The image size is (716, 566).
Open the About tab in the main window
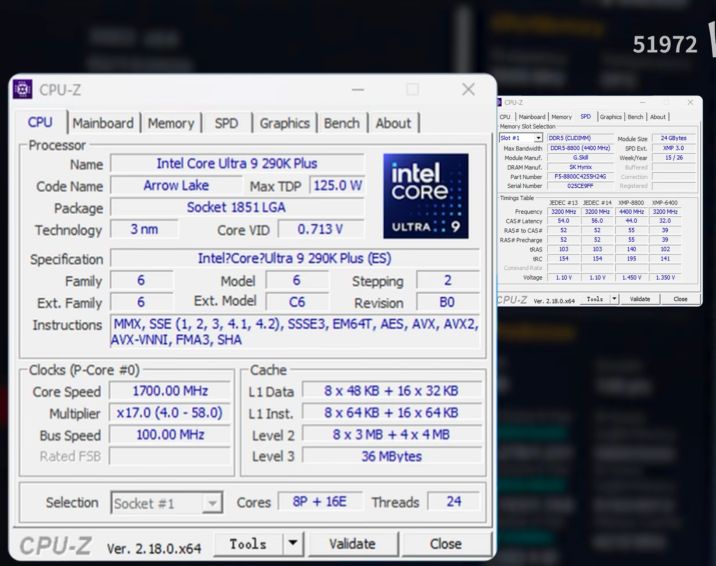coord(393,123)
